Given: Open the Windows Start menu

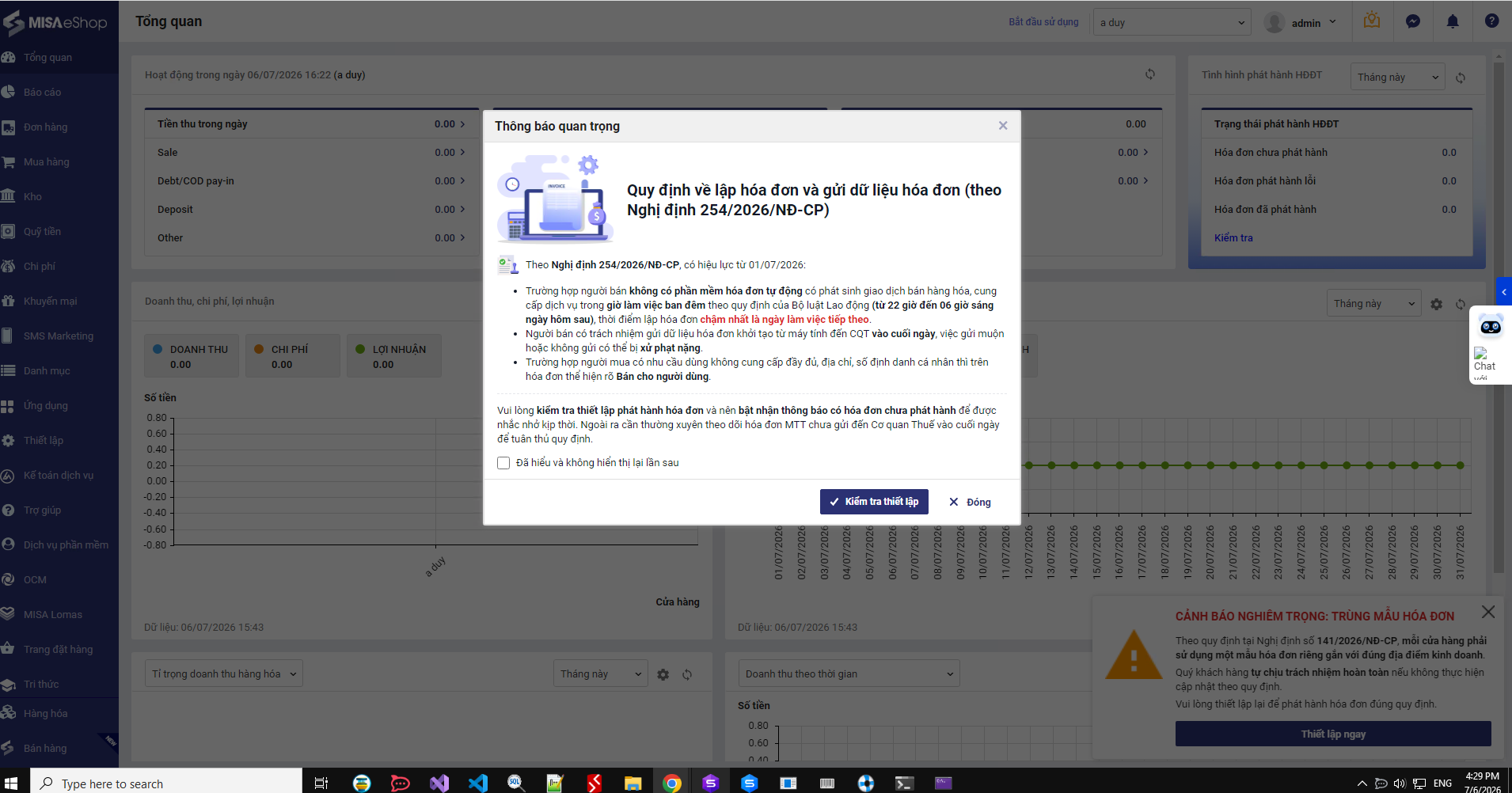Looking at the screenshot, I should click(x=11, y=783).
